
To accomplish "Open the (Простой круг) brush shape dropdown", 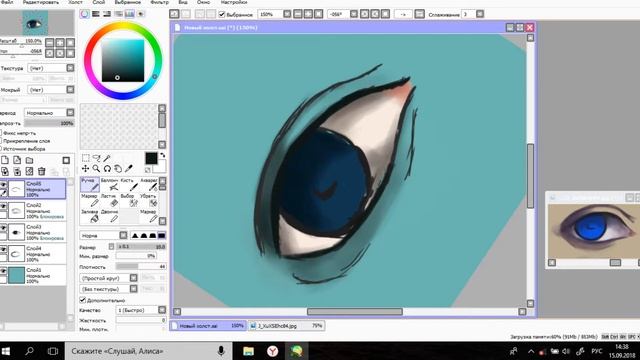I will pyautogui.click(x=109, y=278).
